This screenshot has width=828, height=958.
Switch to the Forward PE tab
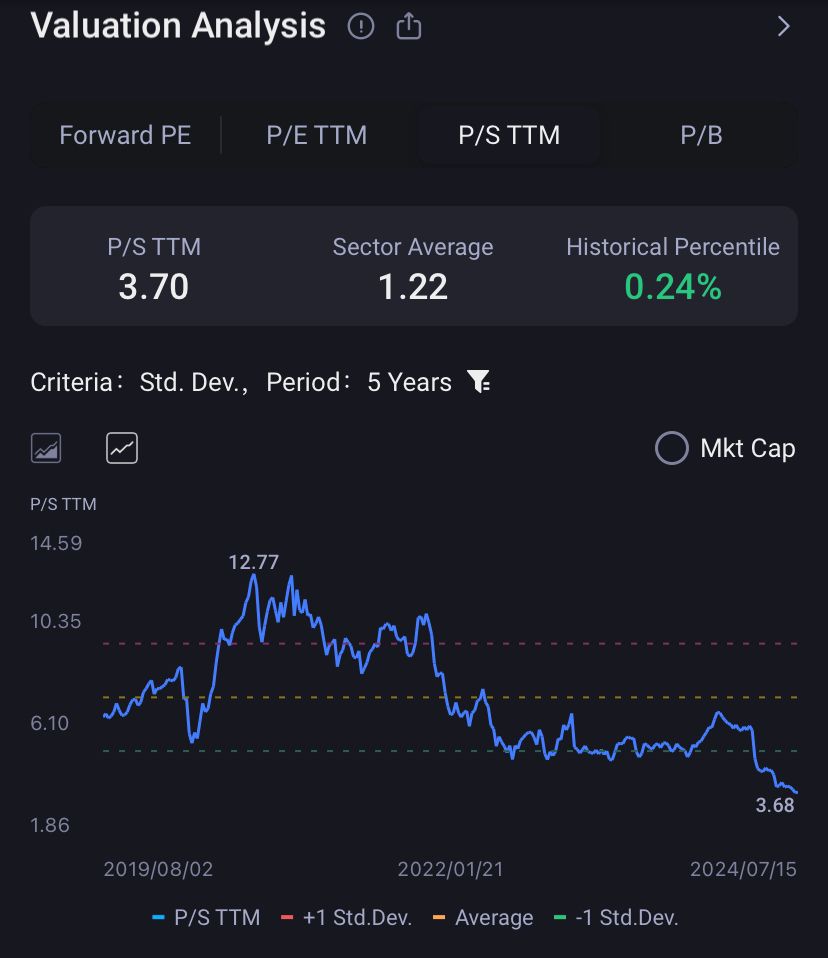pos(125,135)
